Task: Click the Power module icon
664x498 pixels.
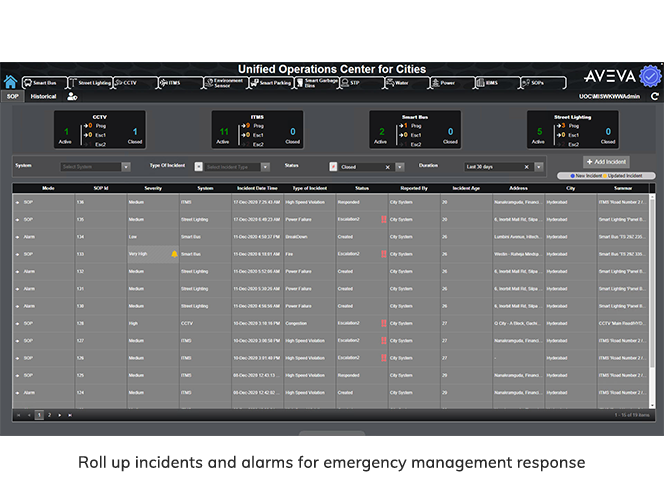Action: 435,83
